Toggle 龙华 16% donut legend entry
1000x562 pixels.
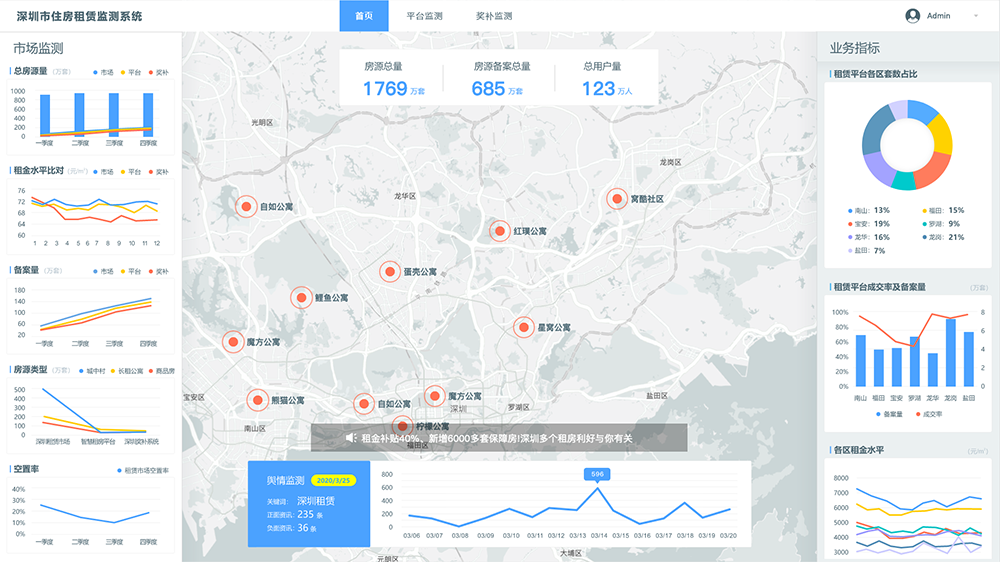click(x=869, y=237)
